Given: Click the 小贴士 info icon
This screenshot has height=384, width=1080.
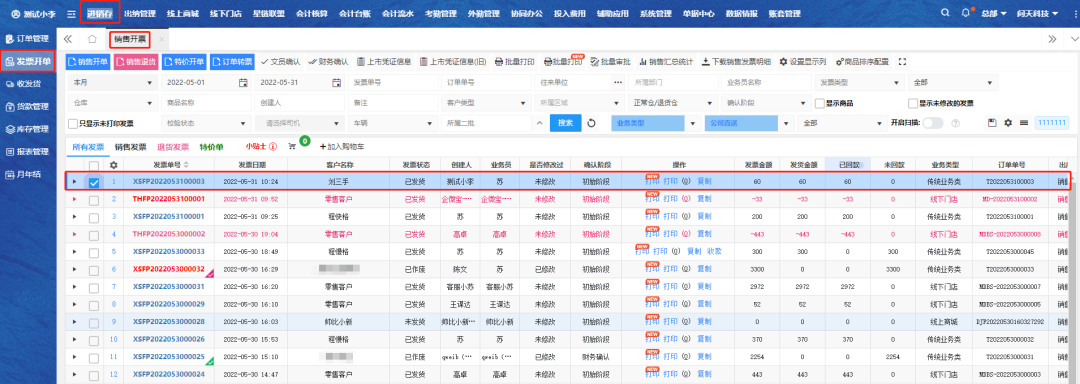Looking at the screenshot, I should (273, 147).
